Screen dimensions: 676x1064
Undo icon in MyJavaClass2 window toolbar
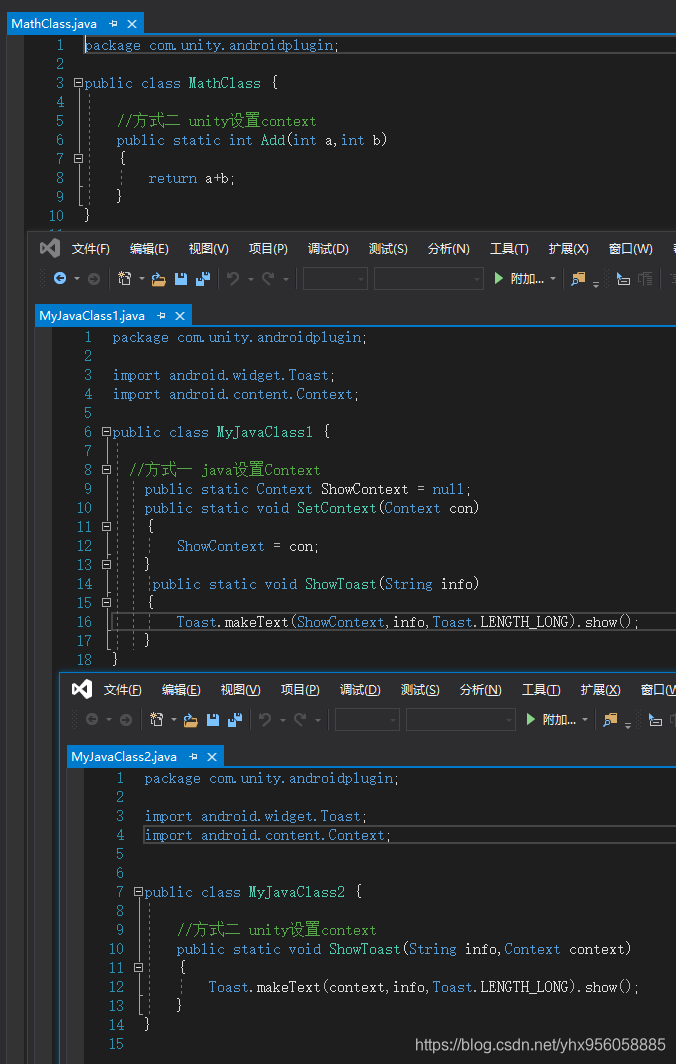[265, 719]
